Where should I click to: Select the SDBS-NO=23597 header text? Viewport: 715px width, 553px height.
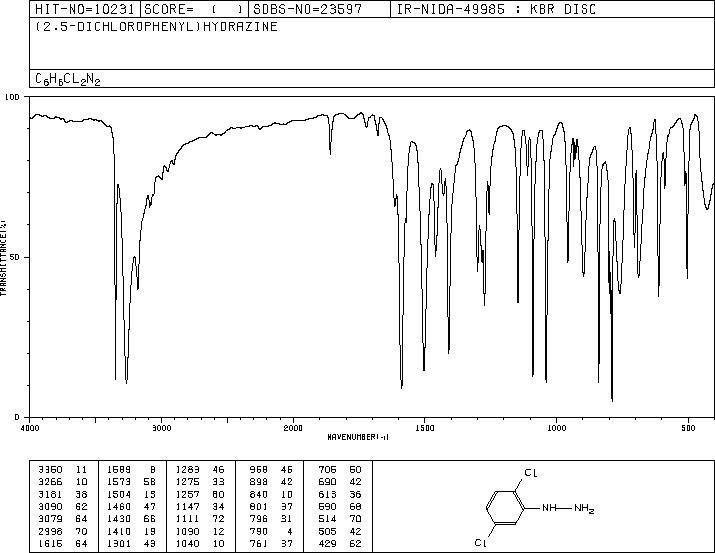pos(308,9)
